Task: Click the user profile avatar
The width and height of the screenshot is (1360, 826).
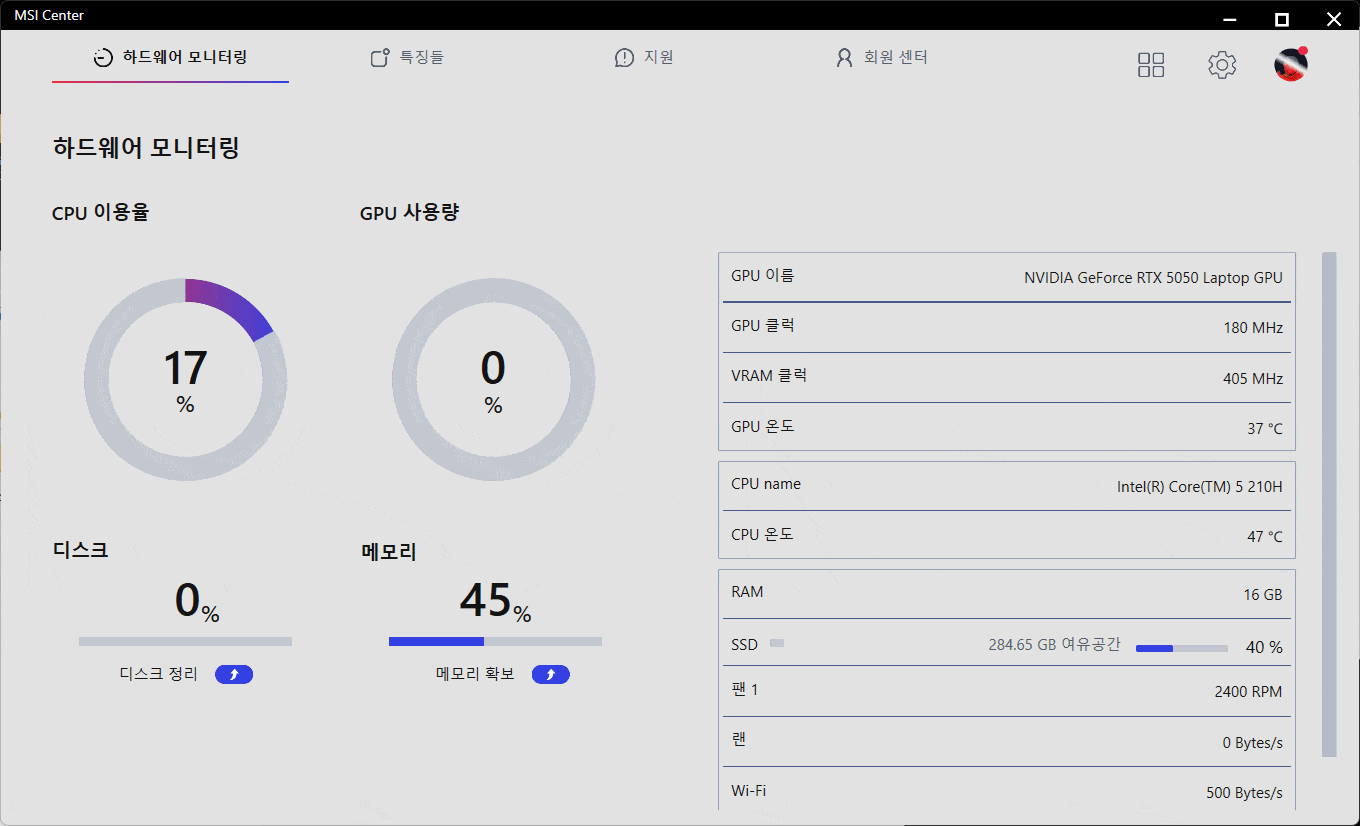Action: click(x=1290, y=65)
